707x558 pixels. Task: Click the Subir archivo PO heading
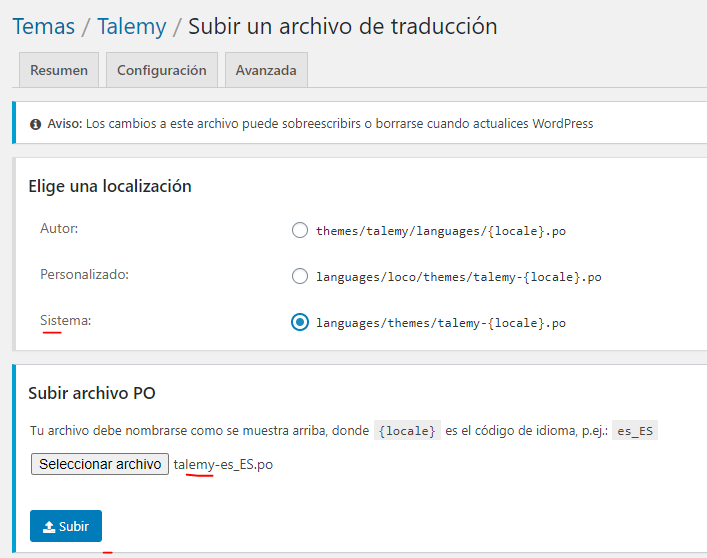tap(92, 393)
